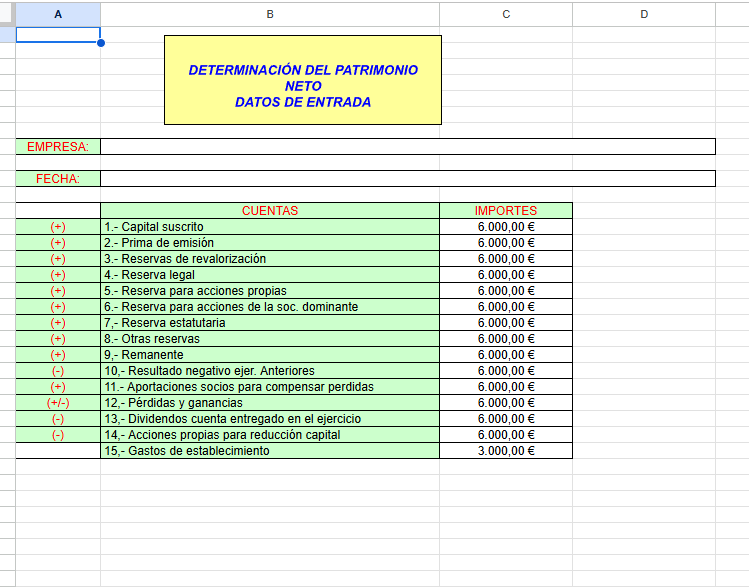The image size is (749, 587).
Task: Click the IMPORTES header cell
Action: (506, 211)
